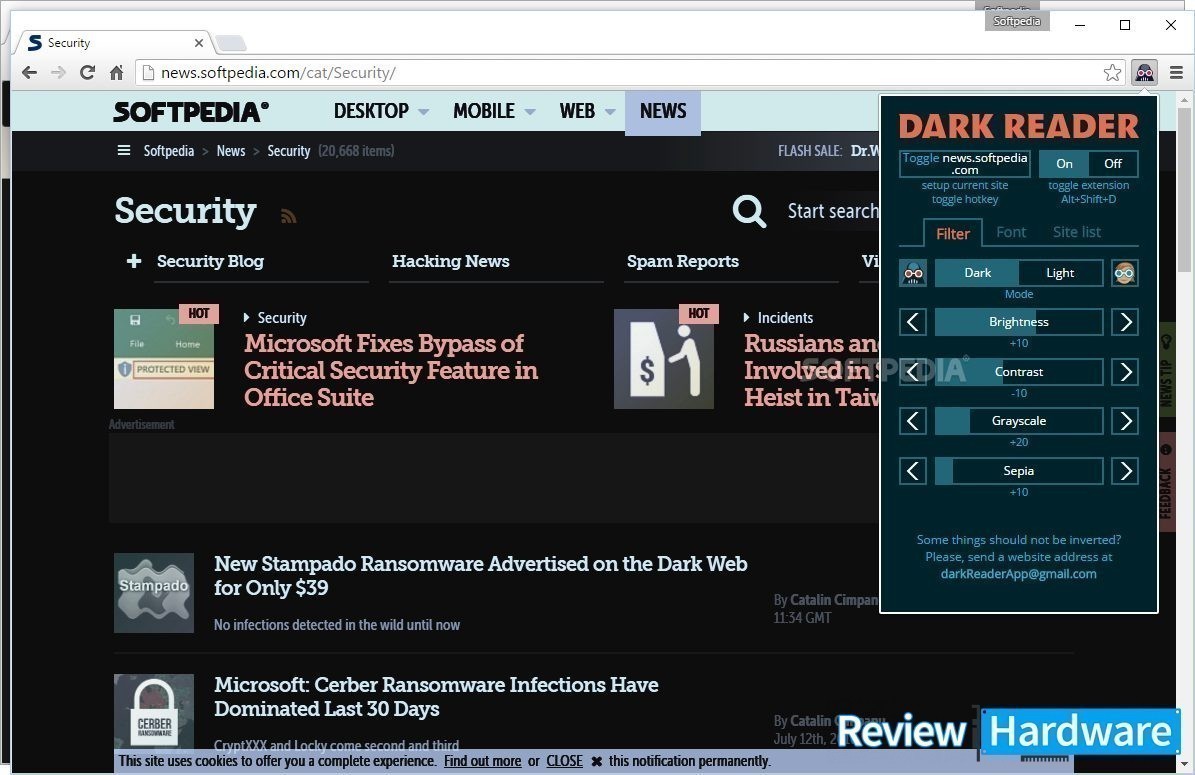Click the magnifier search icon

[x=749, y=211]
